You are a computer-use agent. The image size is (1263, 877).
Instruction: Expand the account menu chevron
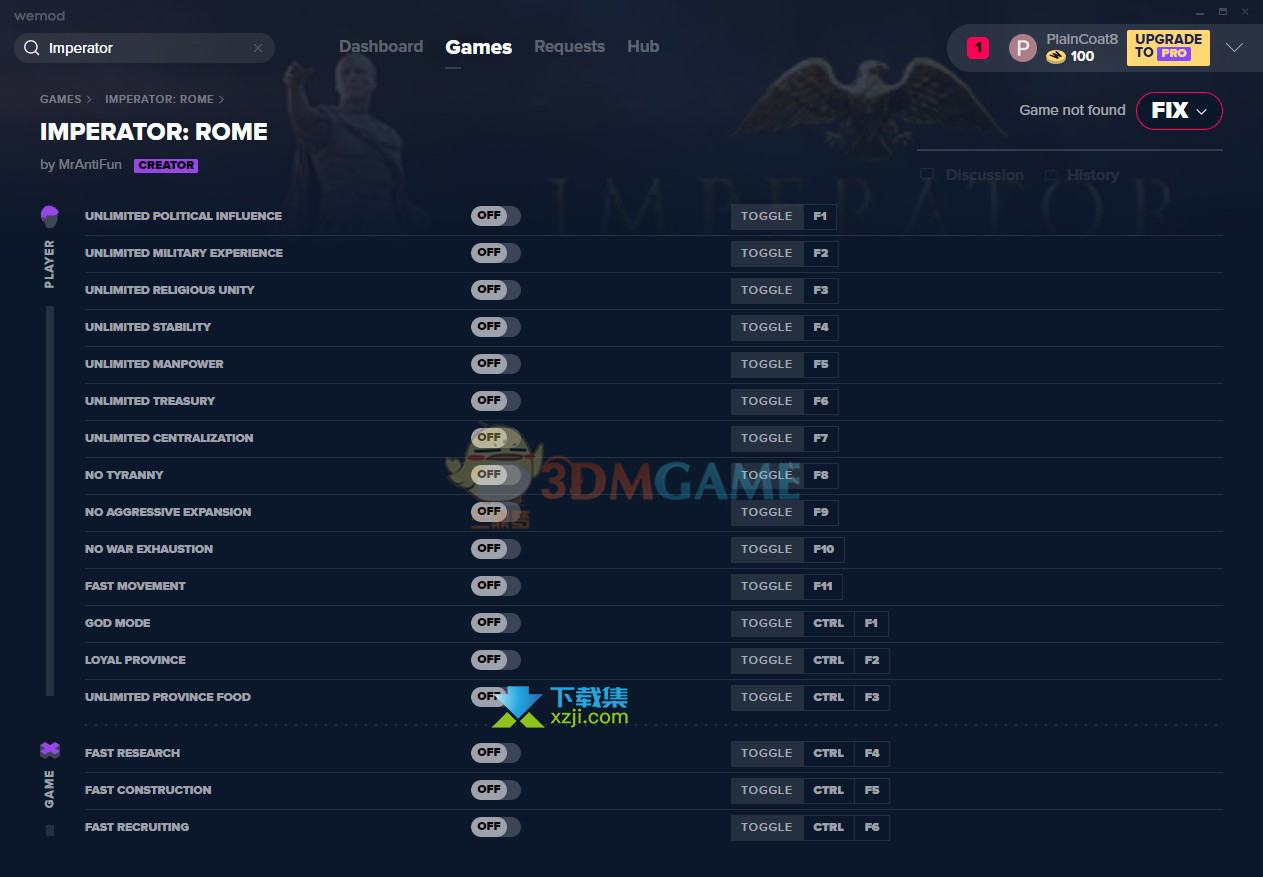click(x=1235, y=48)
